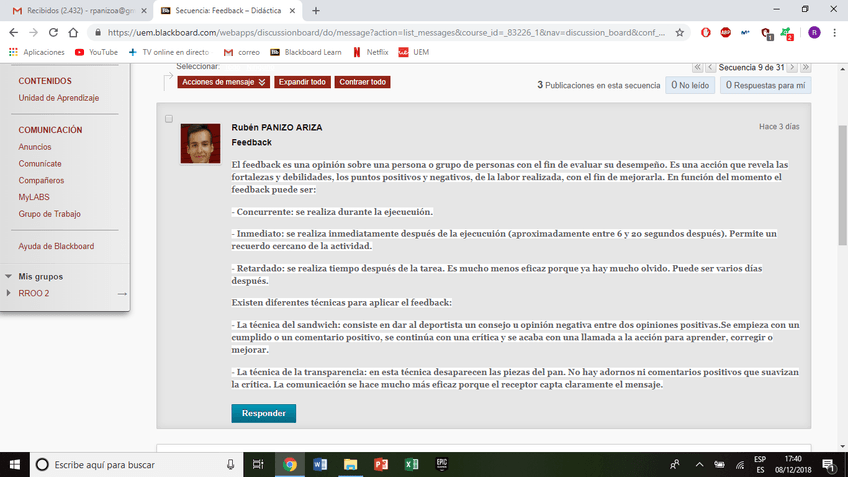848x477 pixels.
Task: Open Epic Games from the taskbar
Action: (x=441, y=465)
